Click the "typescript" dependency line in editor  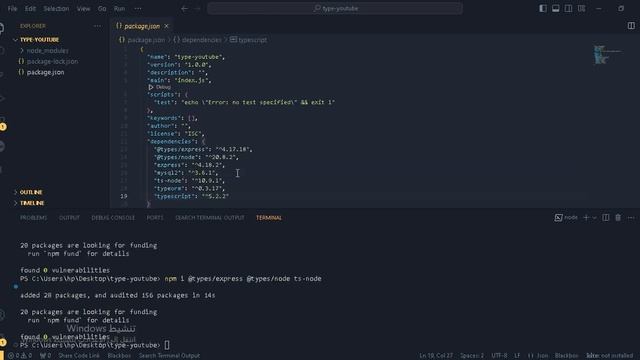point(191,196)
